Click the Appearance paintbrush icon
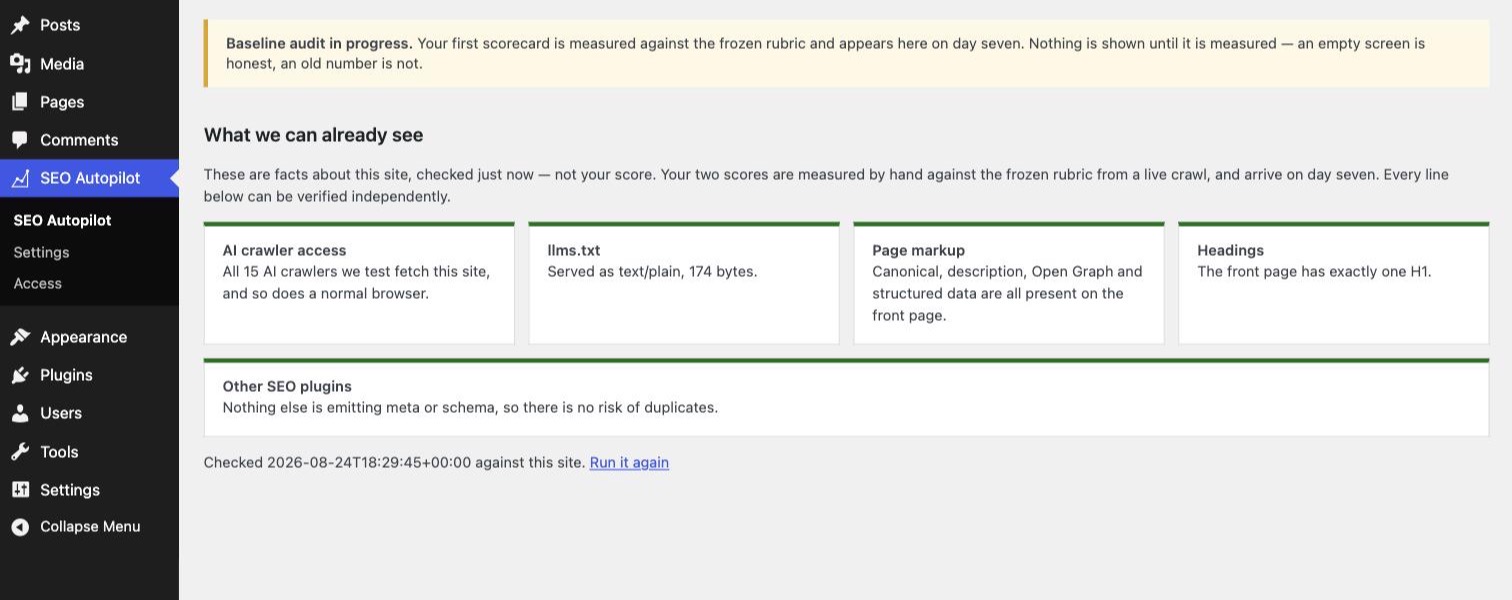The width and height of the screenshot is (1512, 600). click(x=20, y=337)
